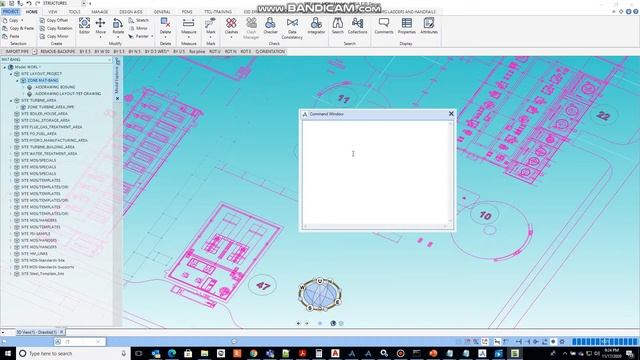The height and width of the screenshot is (360, 640).
Task: Click the Stretch tool
Action: [138, 20]
